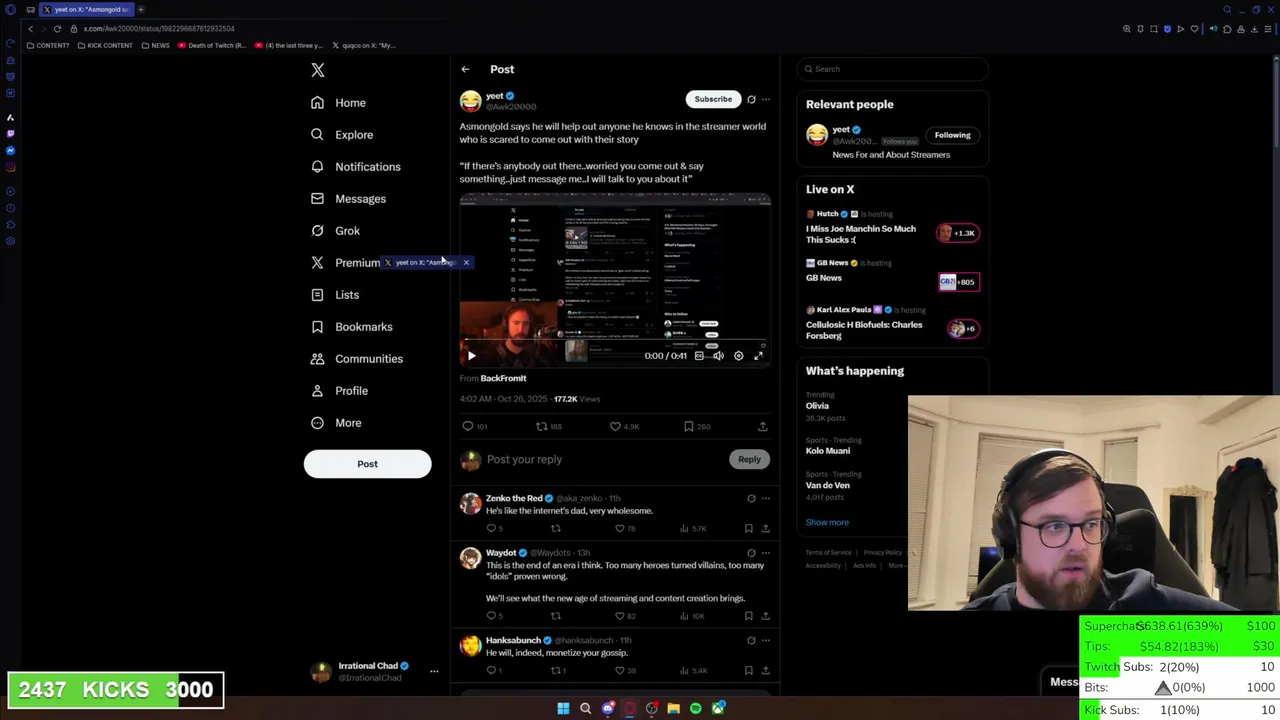
Task: Reply to the main post via comment icon
Action: tap(468, 426)
